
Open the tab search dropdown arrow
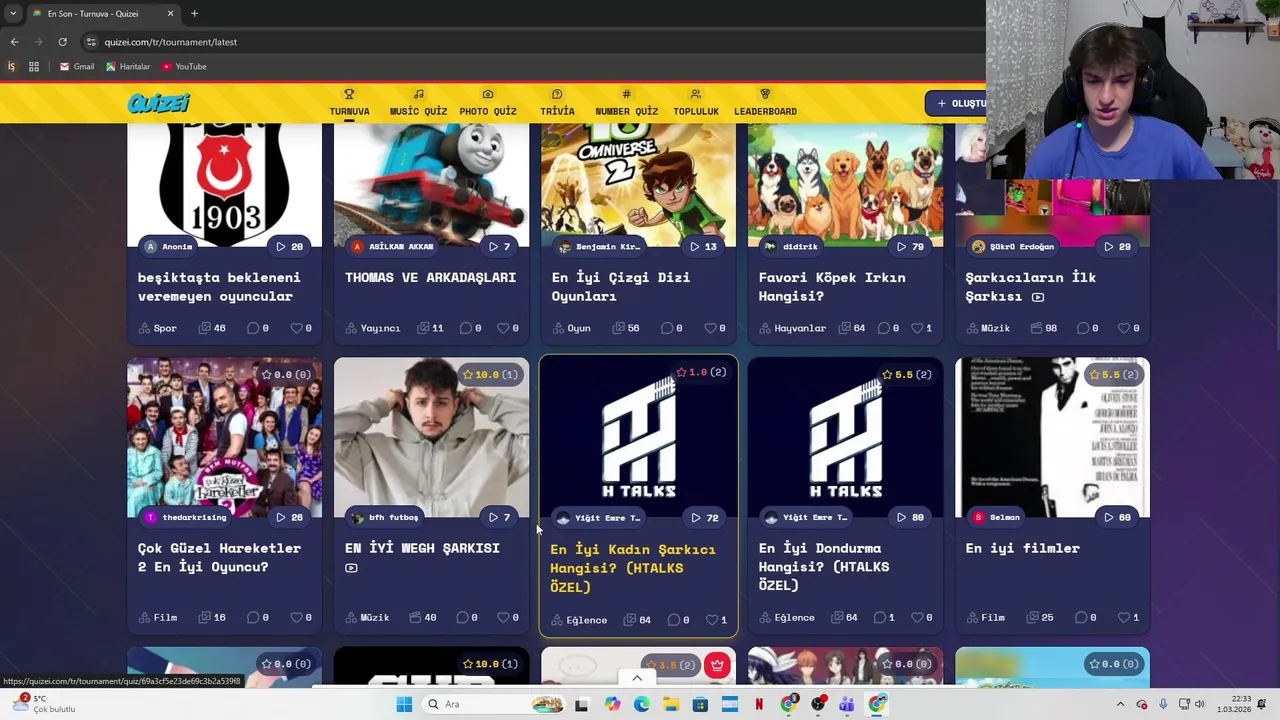(x=13, y=14)
